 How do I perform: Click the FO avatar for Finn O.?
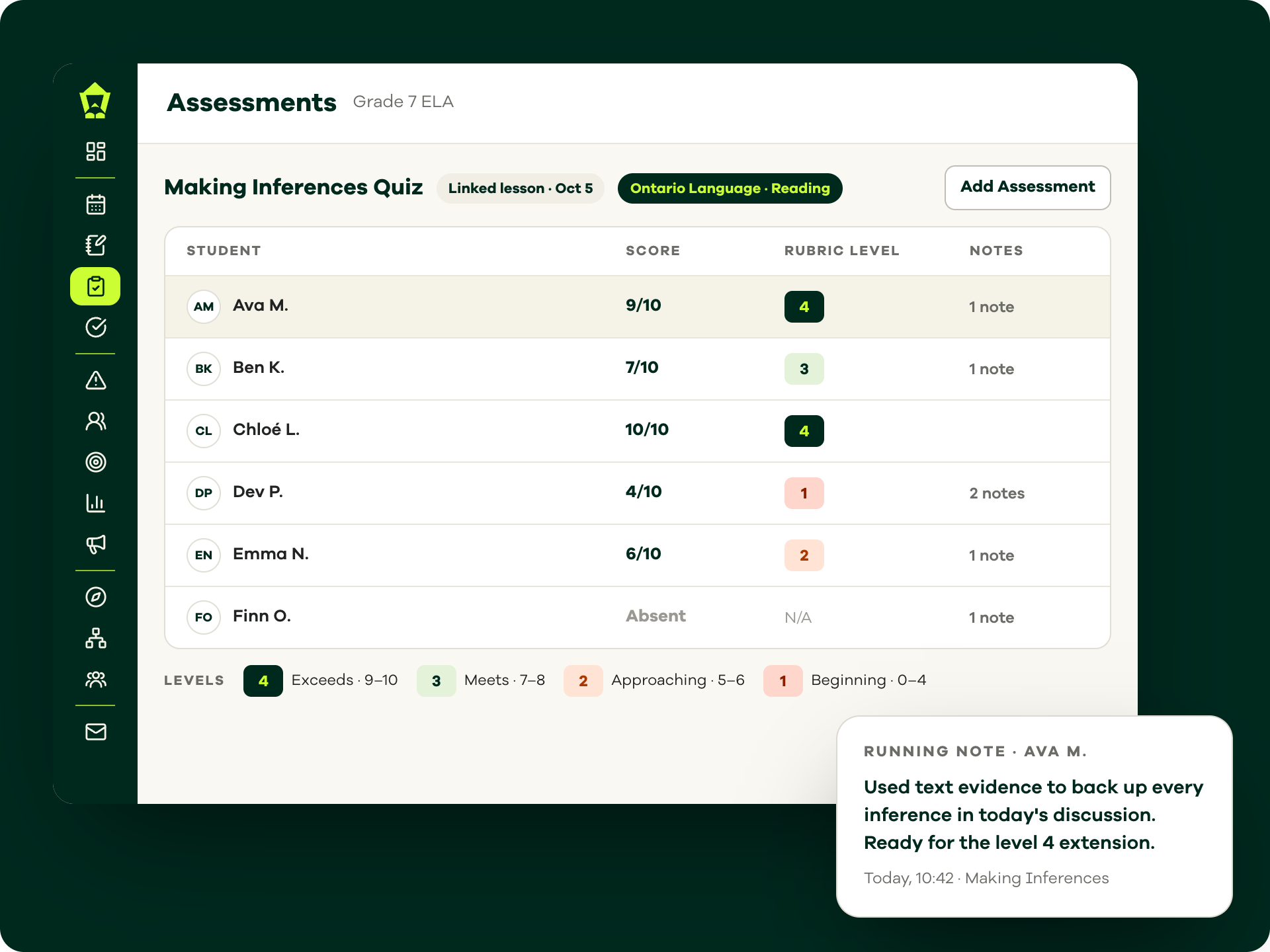(204, 617)
